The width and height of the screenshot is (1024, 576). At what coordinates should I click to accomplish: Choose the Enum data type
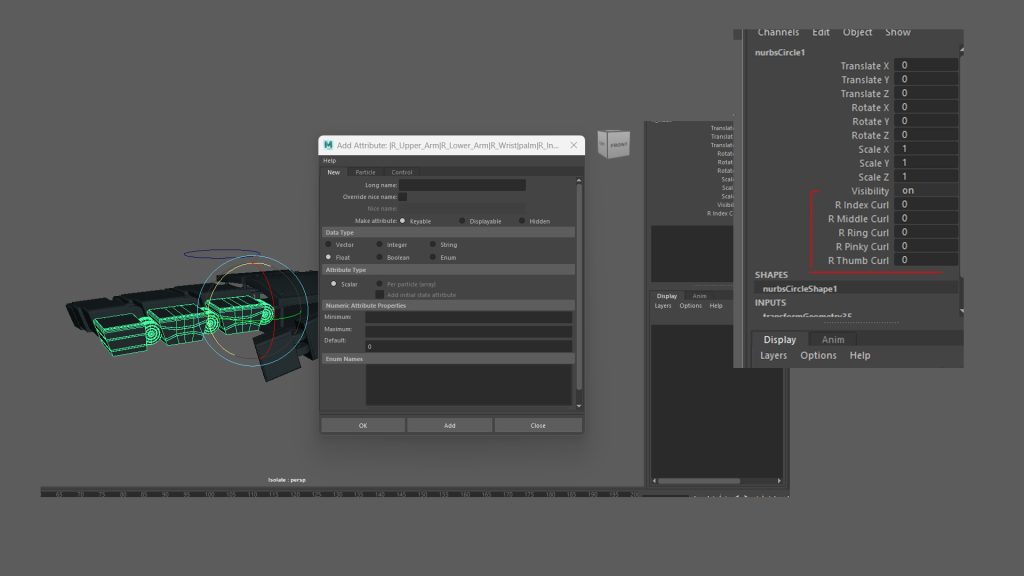pos(432,257)
